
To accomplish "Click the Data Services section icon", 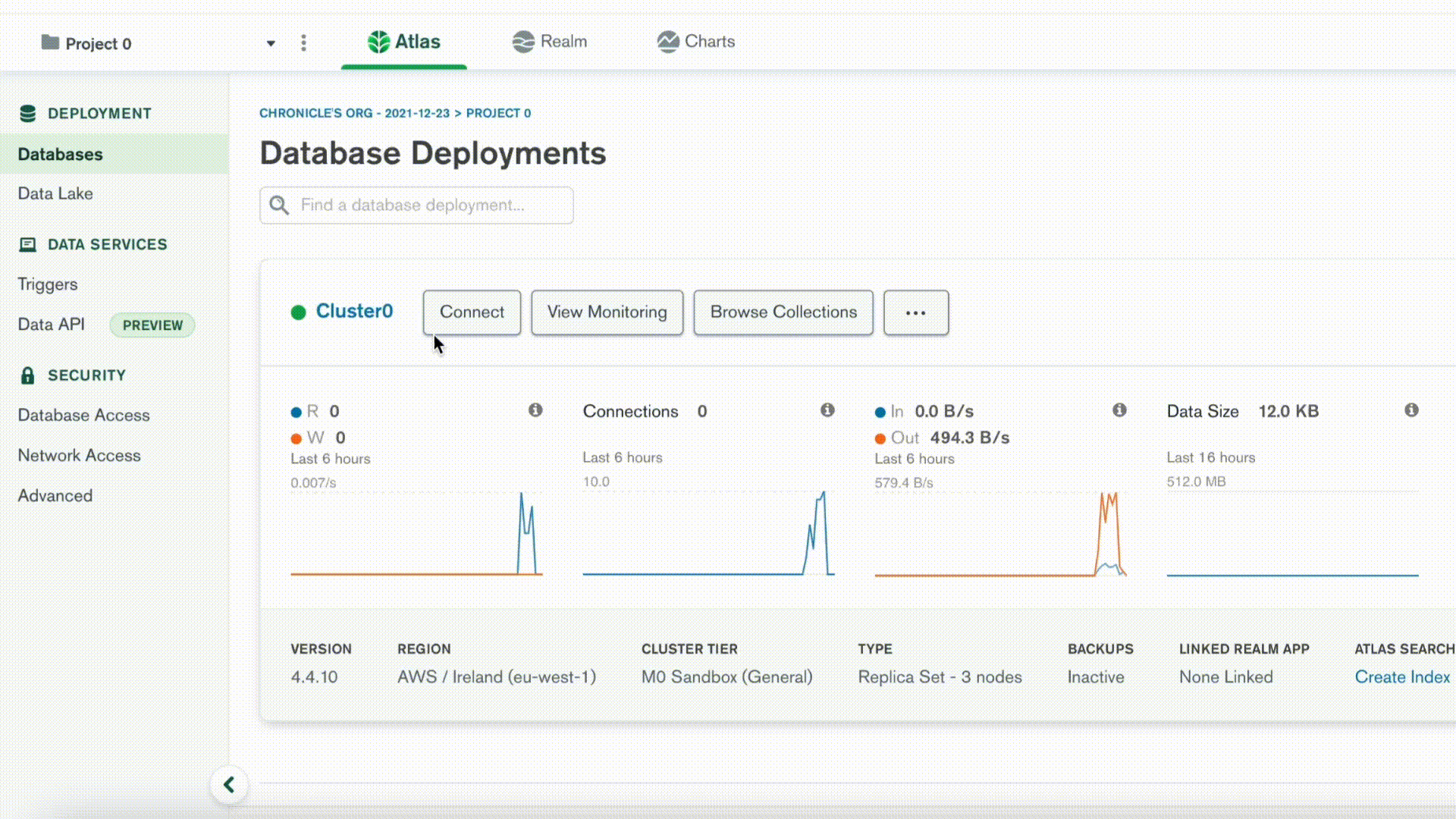I will [28, 244].
